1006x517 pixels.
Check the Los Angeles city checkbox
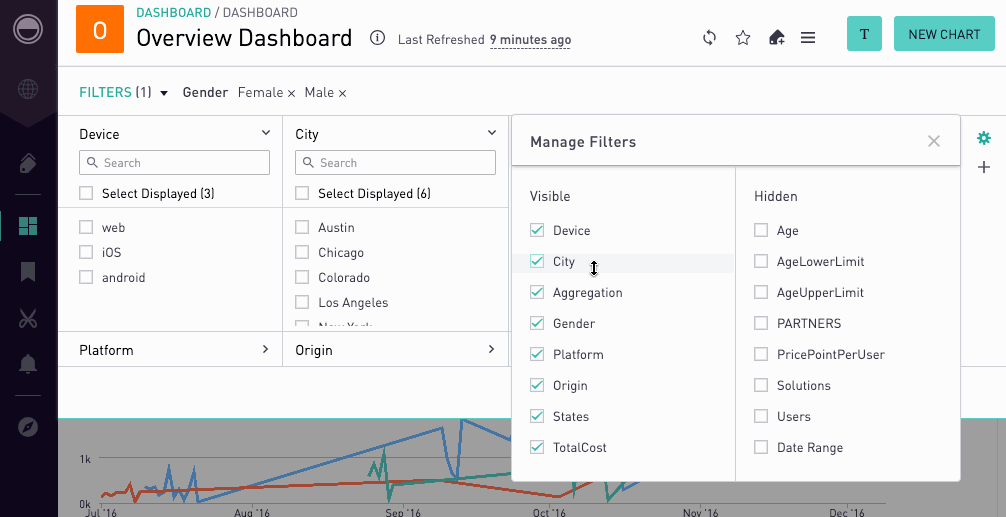[x=302, y=302]
